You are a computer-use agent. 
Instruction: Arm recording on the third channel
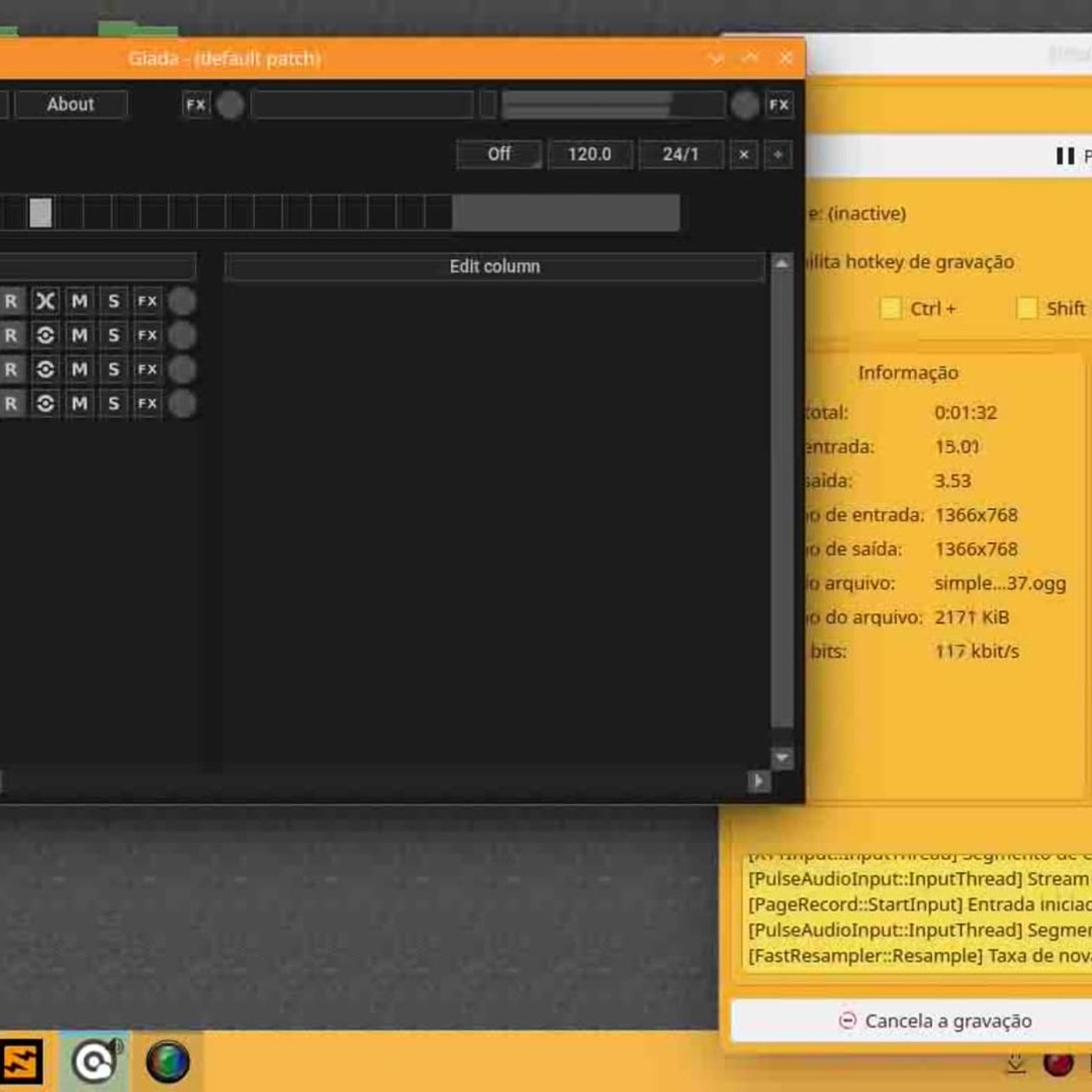(x=12, y=370)
